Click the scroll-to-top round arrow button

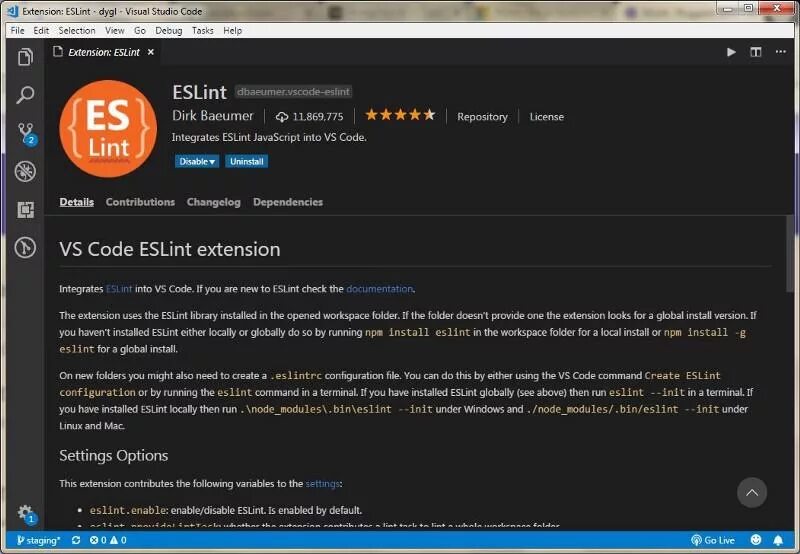752,493
